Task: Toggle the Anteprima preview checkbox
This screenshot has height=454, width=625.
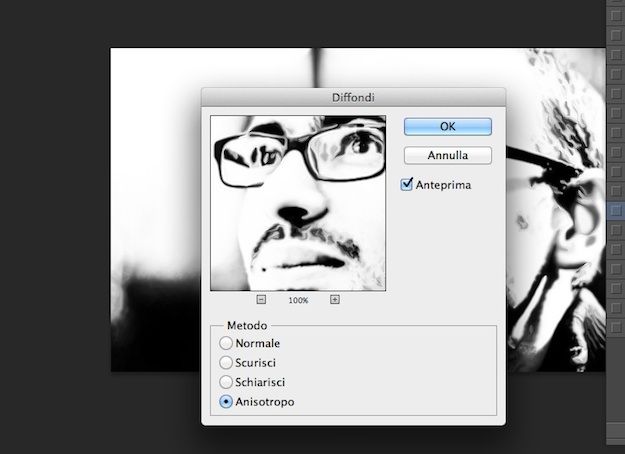Action: point(407,185)
